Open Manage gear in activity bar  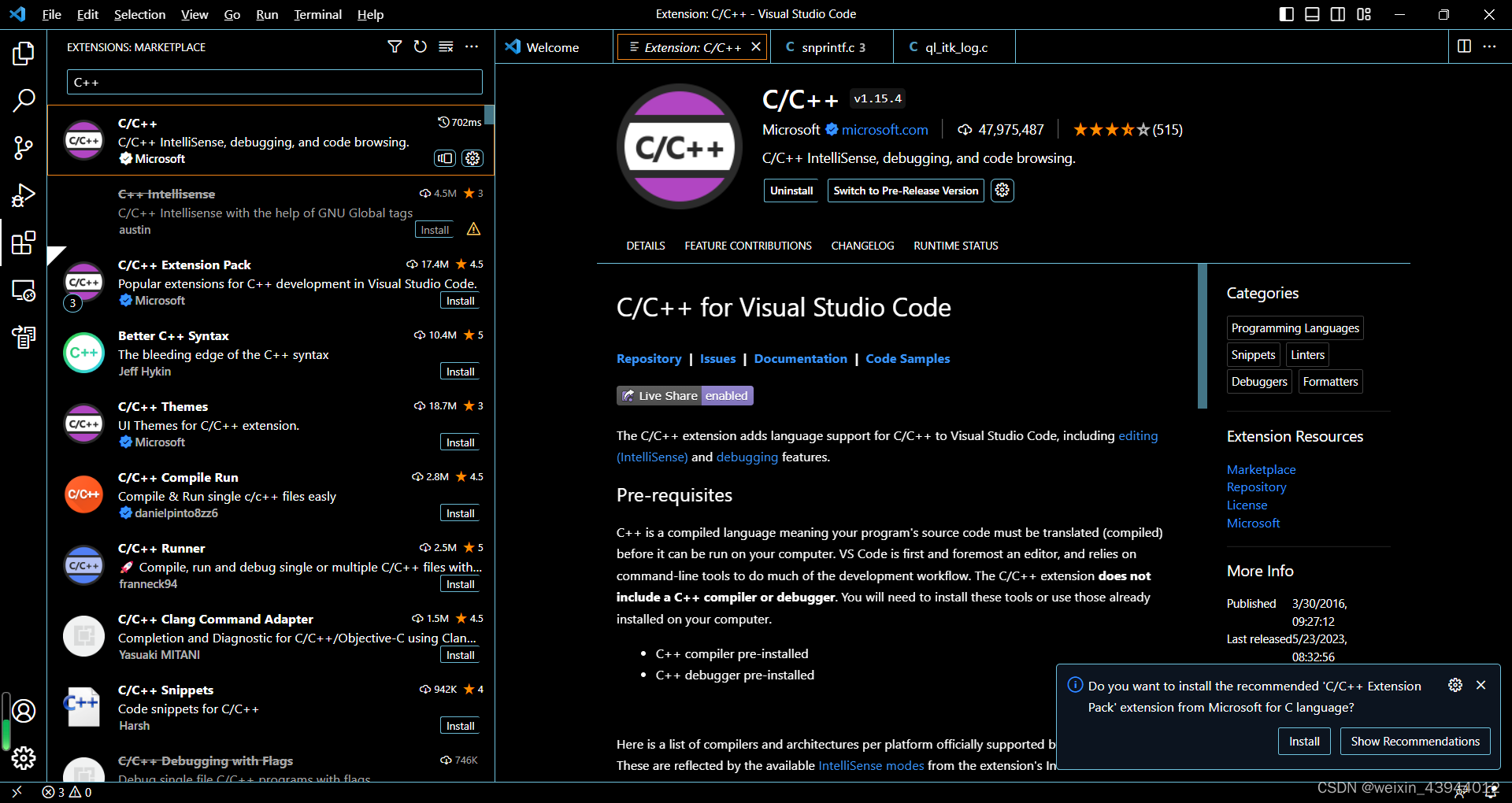[24, 758]
